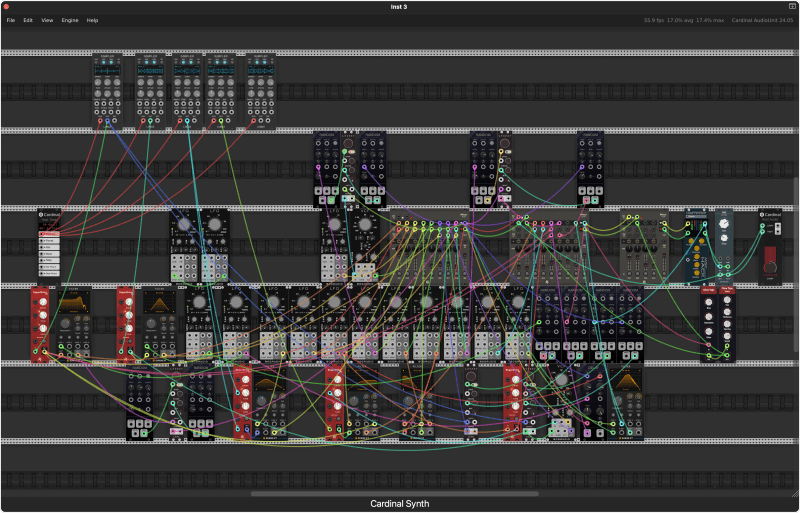Screen dimensions: 800x513
Task: Click the large knob on the leftmost LFO module
Action: [185, 225]
